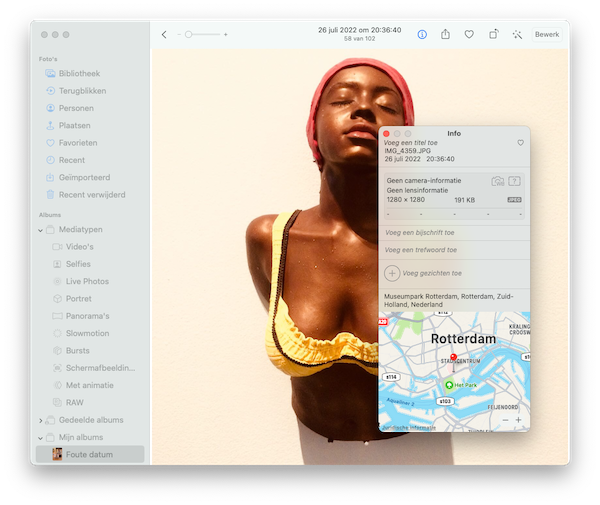The height and width of the screenshot is (505, 600).
Task: Click the zoom out minus icon
Action: click(179, 34)
